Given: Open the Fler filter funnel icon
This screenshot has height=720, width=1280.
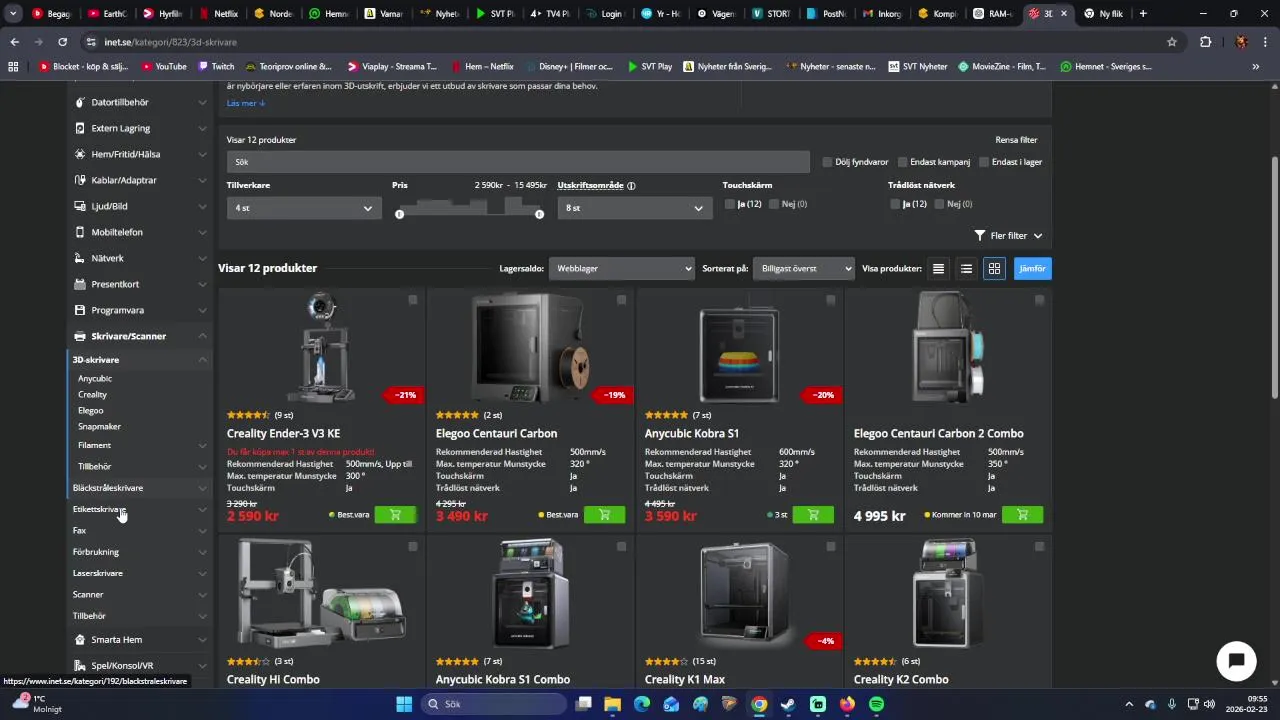Looking at the screenshot, I should click(x=980, y=236).
